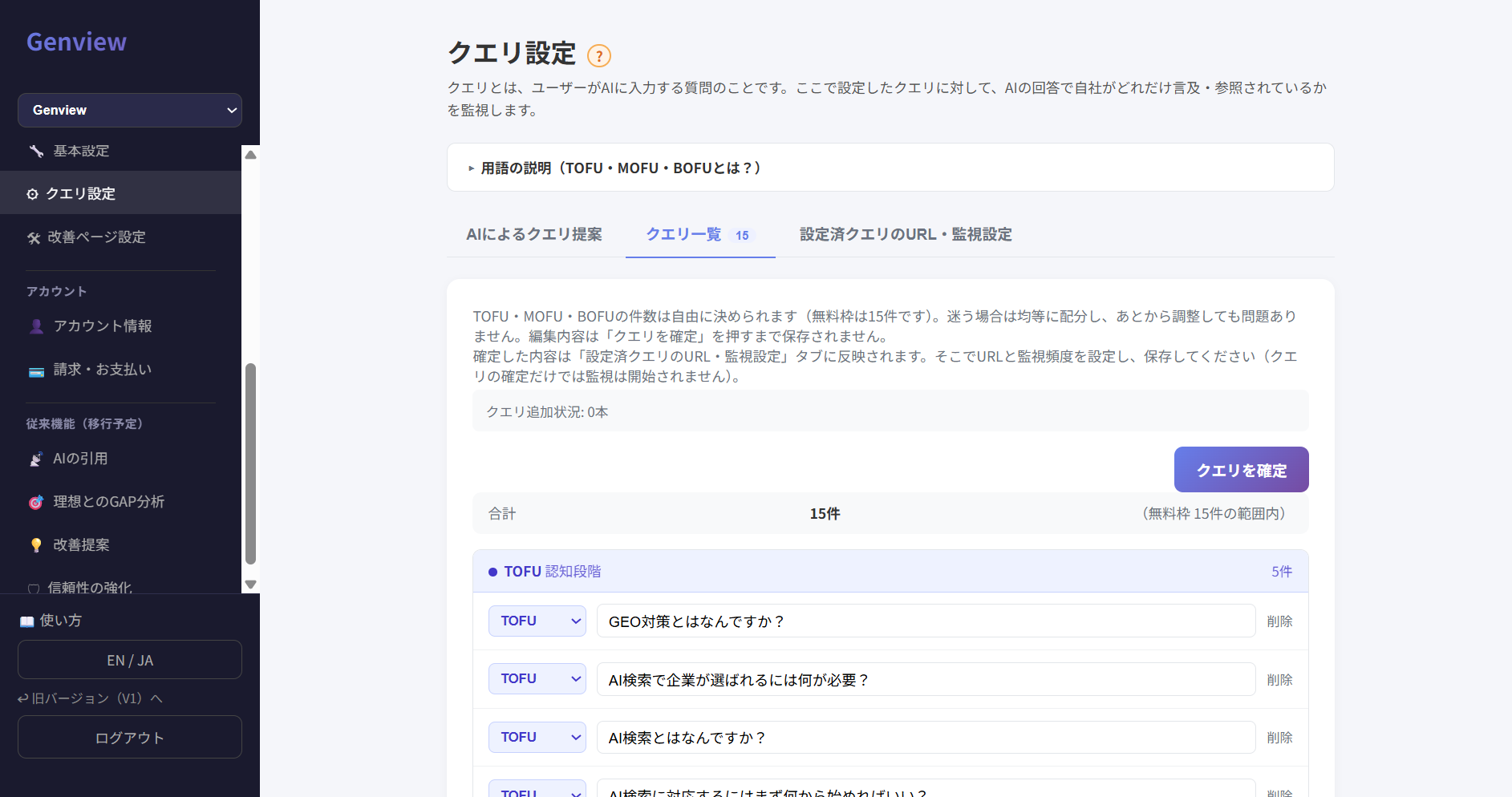Go to アカウント情報 page
This screenshot has height=797, width=1512.
click(x=120, y=326)
